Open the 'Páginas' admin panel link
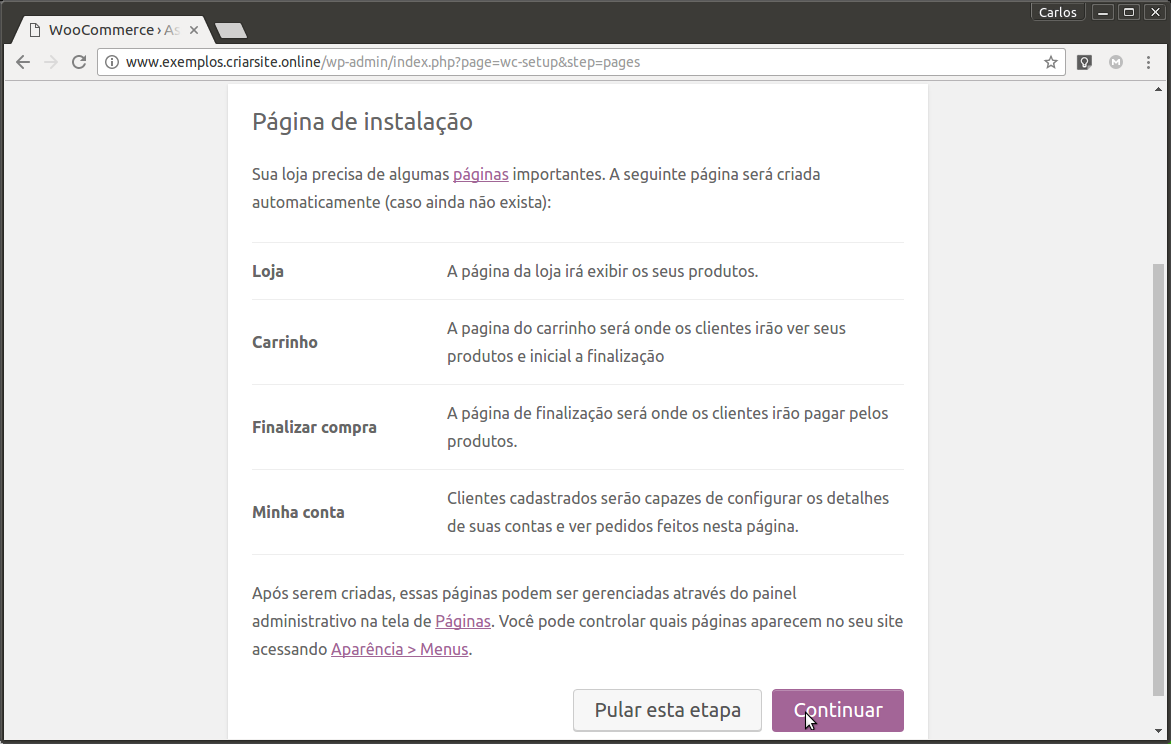The image size is (1171, 744). click(x=463, y=621)
